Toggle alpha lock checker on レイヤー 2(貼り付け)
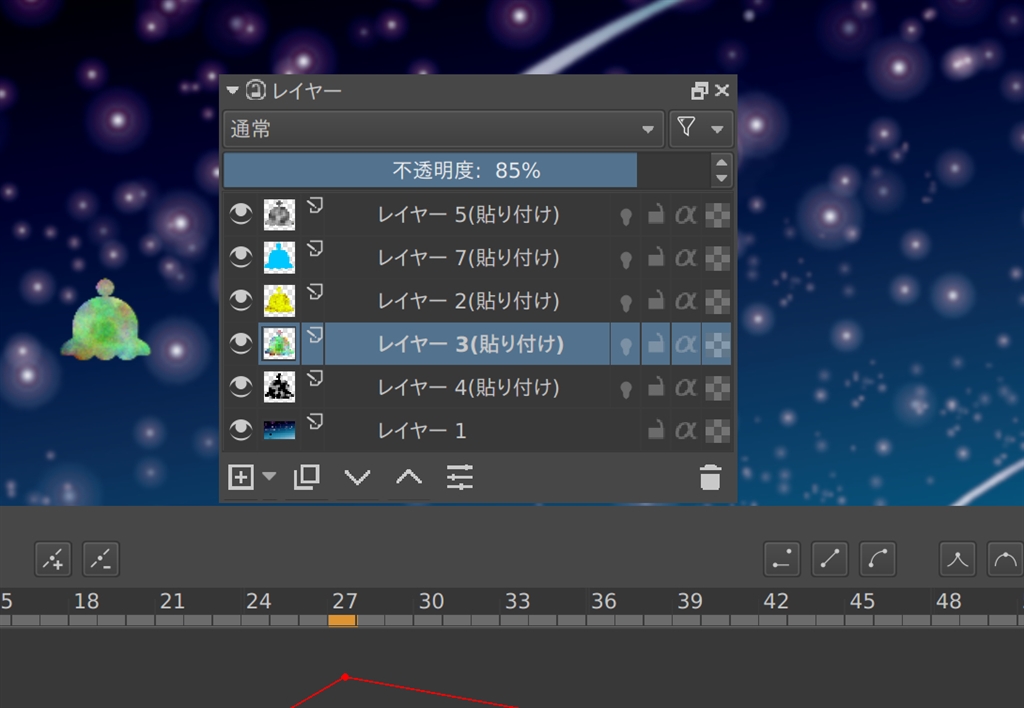 tap(717, 301)
